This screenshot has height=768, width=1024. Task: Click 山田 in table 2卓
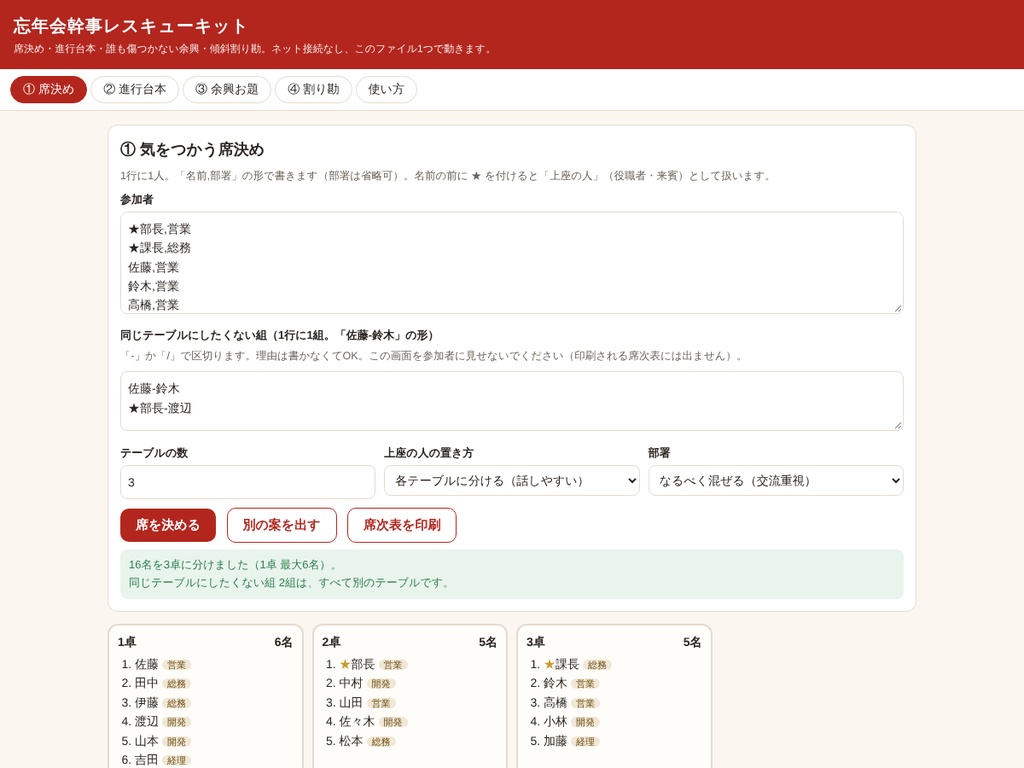(351, 703)
